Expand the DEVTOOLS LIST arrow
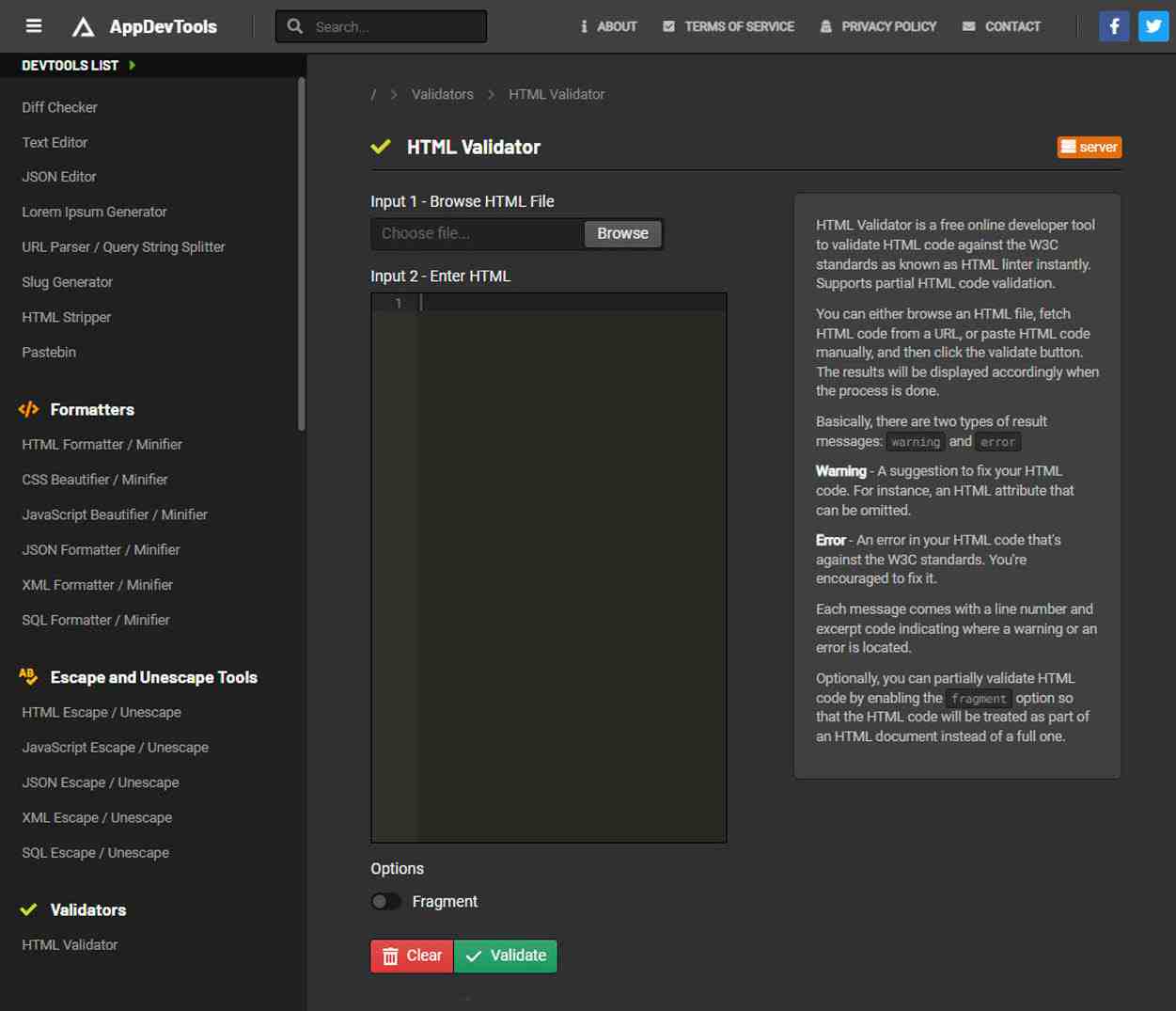 pyautogui.click(x=133, y=65)
